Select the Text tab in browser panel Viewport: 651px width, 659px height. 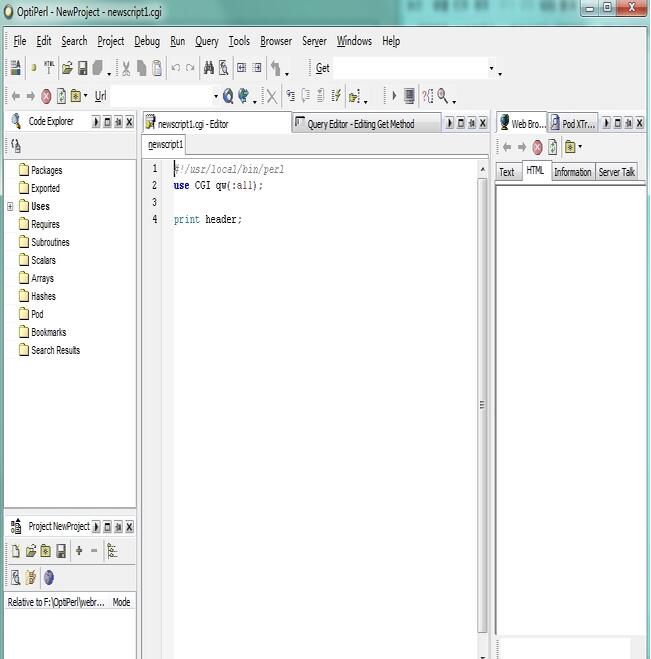tap(507, 172)
